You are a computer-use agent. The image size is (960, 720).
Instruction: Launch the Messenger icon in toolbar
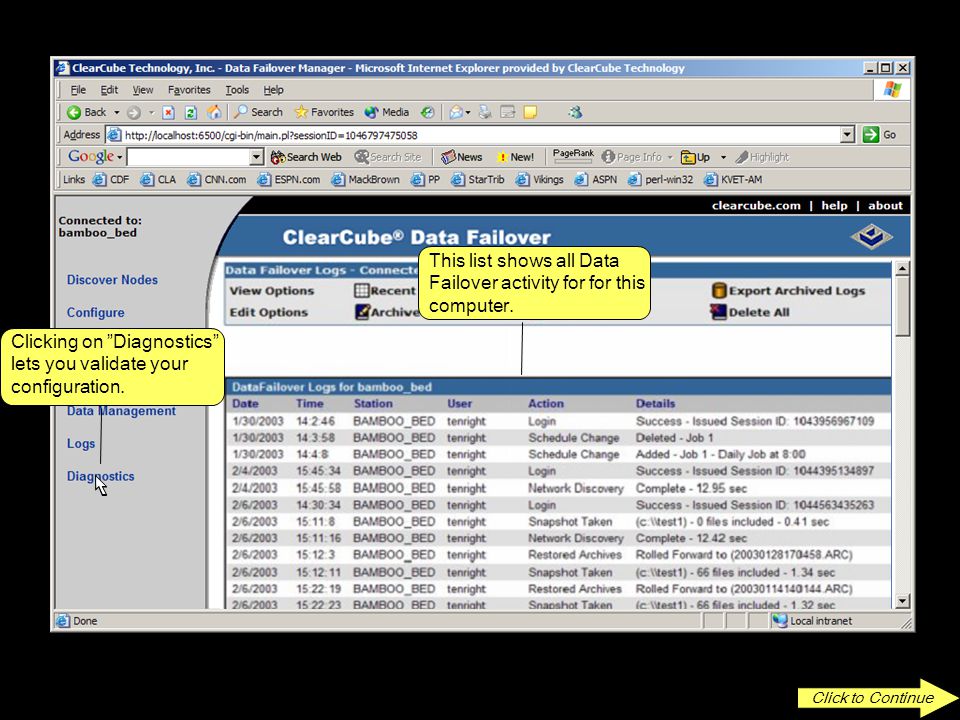(x=574, y=112)
